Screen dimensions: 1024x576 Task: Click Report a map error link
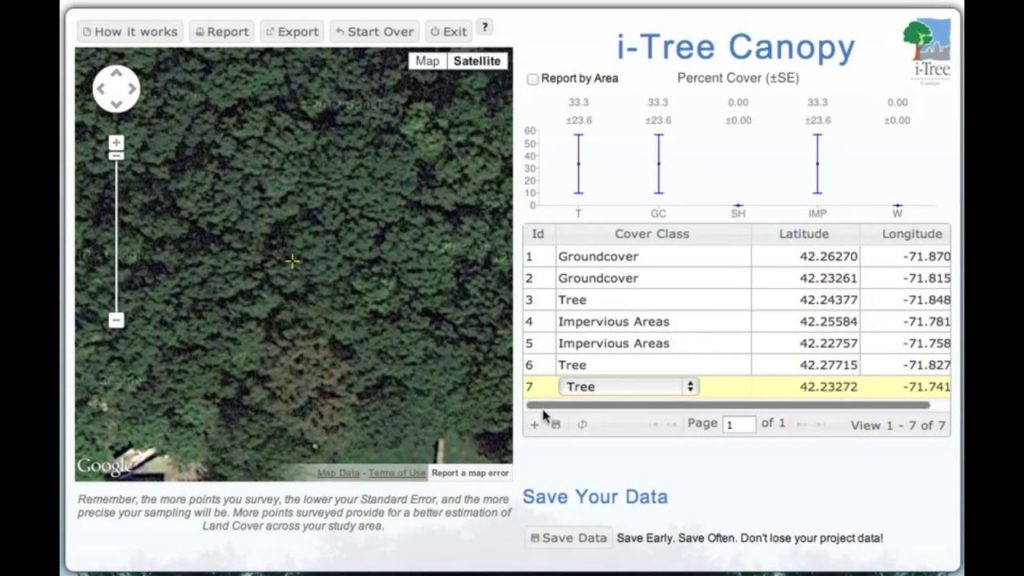[470, 473]
